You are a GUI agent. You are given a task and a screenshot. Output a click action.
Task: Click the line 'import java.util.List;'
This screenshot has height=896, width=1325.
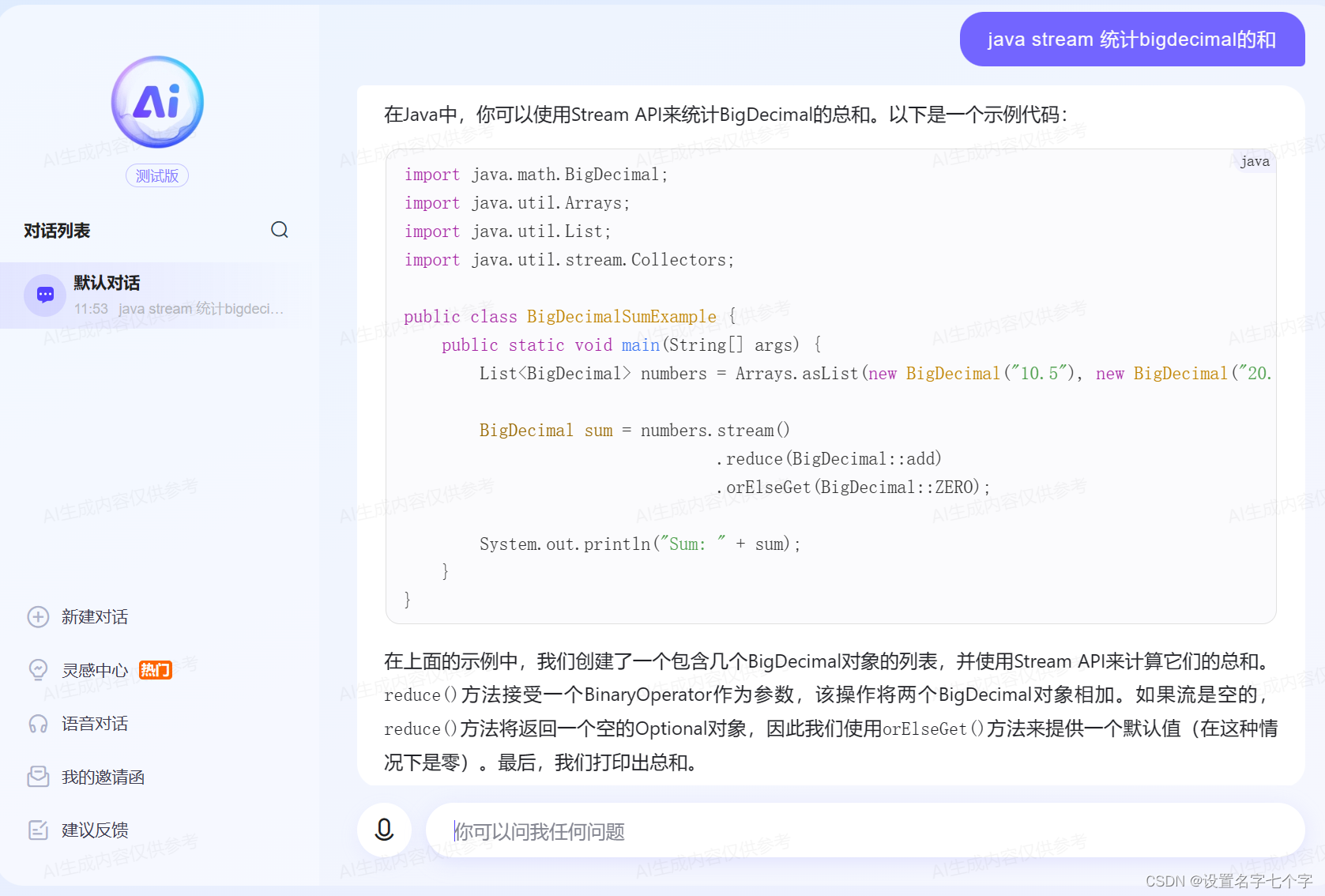508,232
